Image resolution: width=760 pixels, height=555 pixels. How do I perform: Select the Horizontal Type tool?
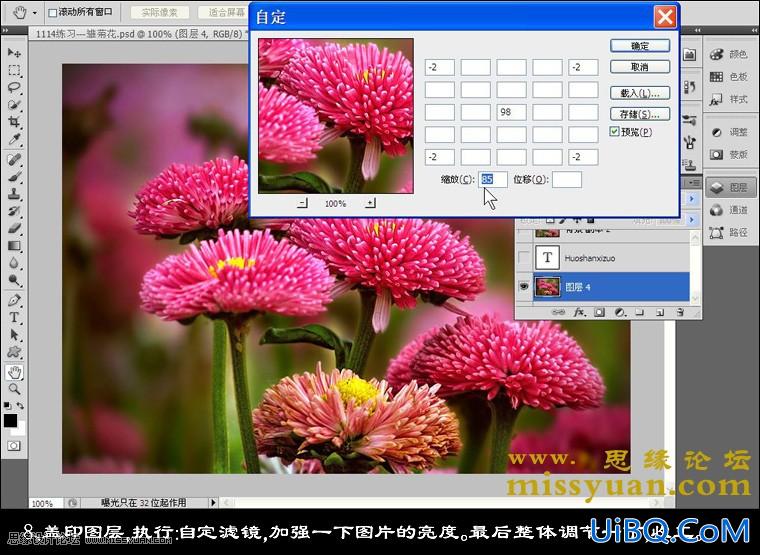click(x=14, y=317)
